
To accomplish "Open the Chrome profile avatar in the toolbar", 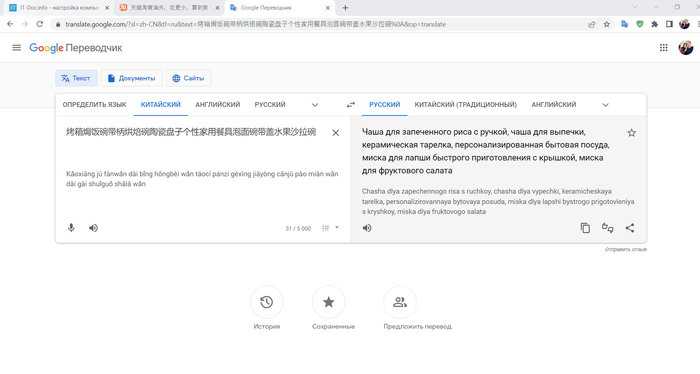I will click(684, 24).
